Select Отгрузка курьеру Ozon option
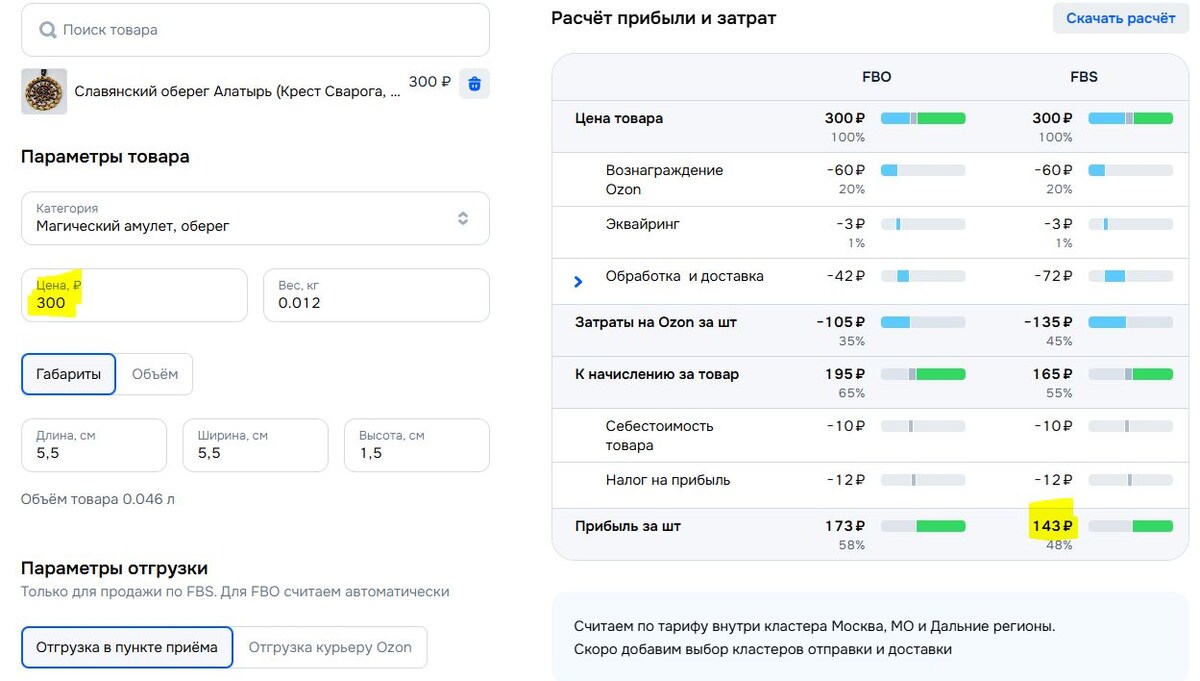 click(330, 647)
